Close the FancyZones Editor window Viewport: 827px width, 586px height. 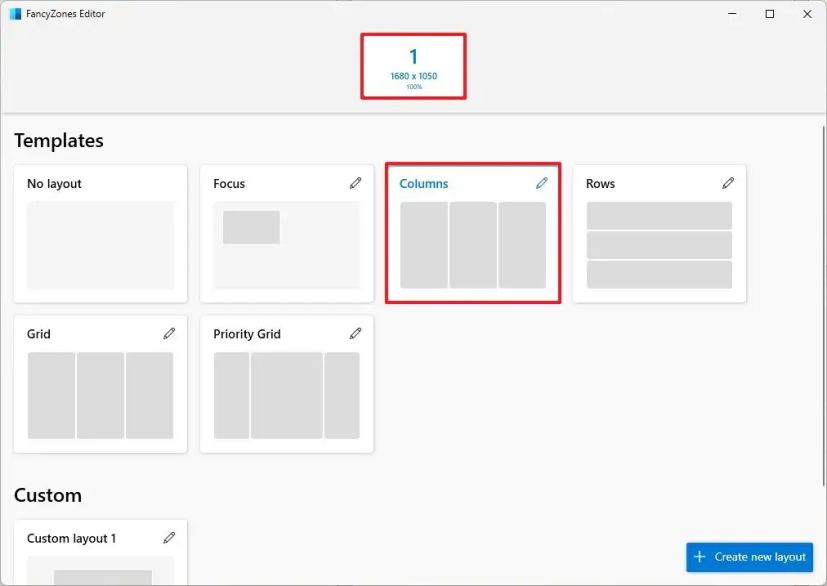click(807, 14)
